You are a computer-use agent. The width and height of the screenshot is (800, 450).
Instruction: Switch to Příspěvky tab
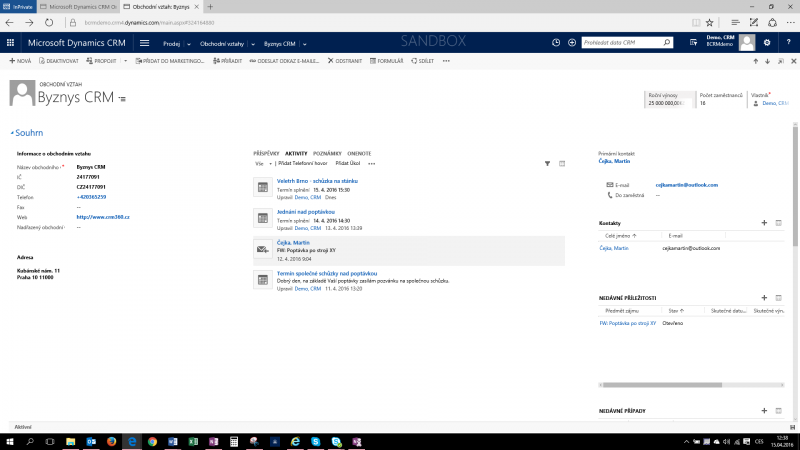click(x=266, y=154)
